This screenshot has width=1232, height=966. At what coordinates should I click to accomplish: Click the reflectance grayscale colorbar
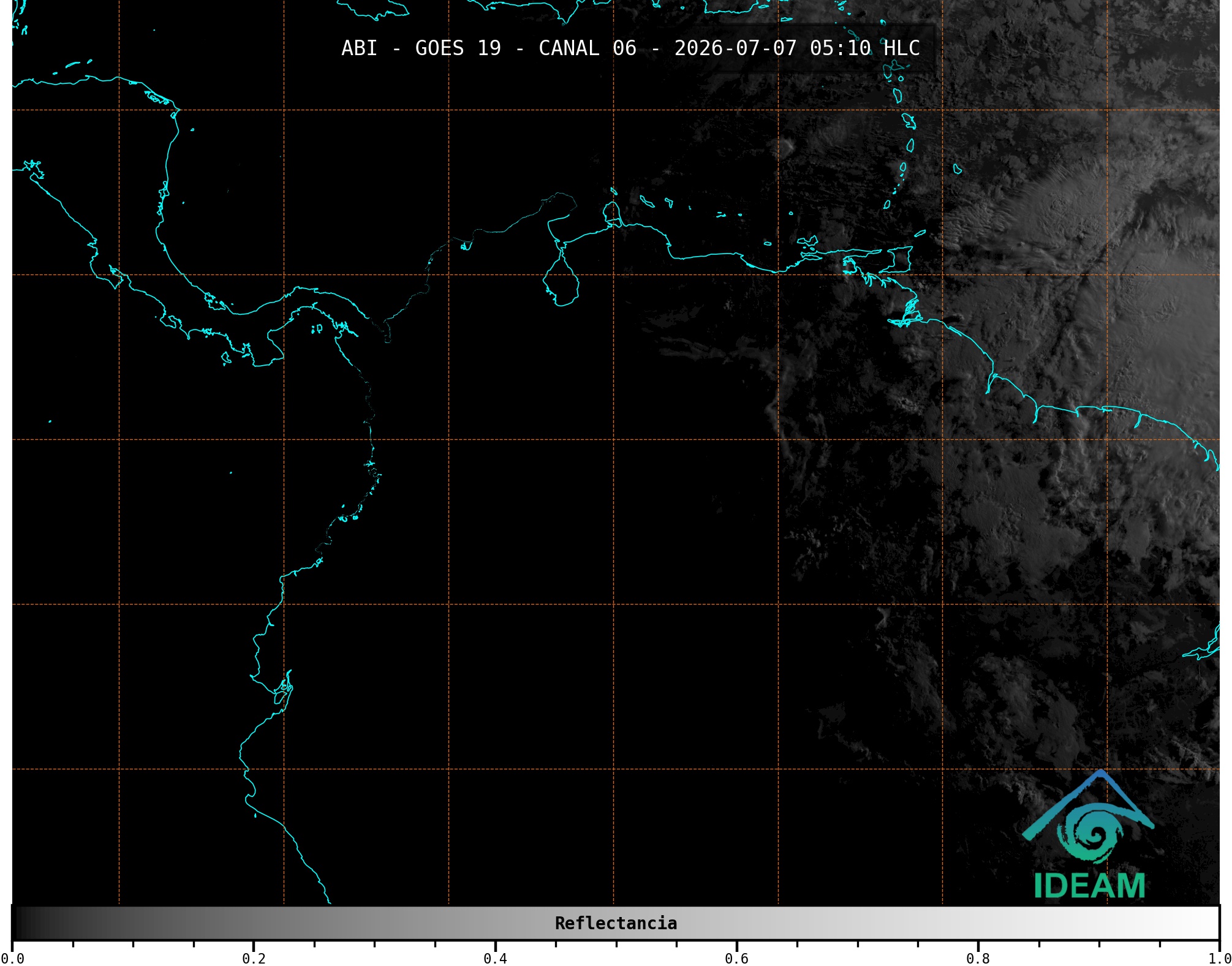pos(616,923)
